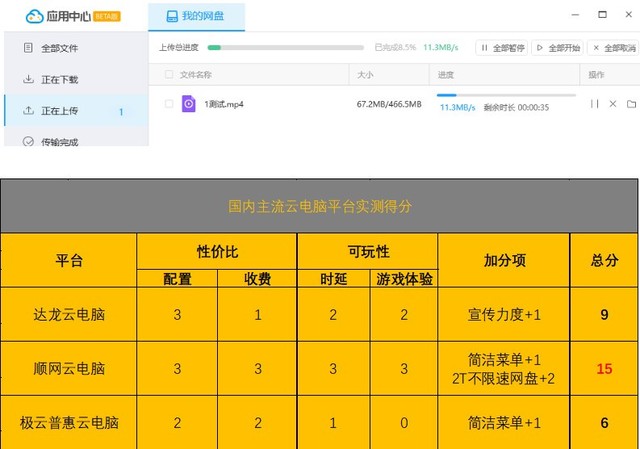The image size is (640, 449).
Task: Click the 我的网盘 drive icon
Action: pos(172,16)
